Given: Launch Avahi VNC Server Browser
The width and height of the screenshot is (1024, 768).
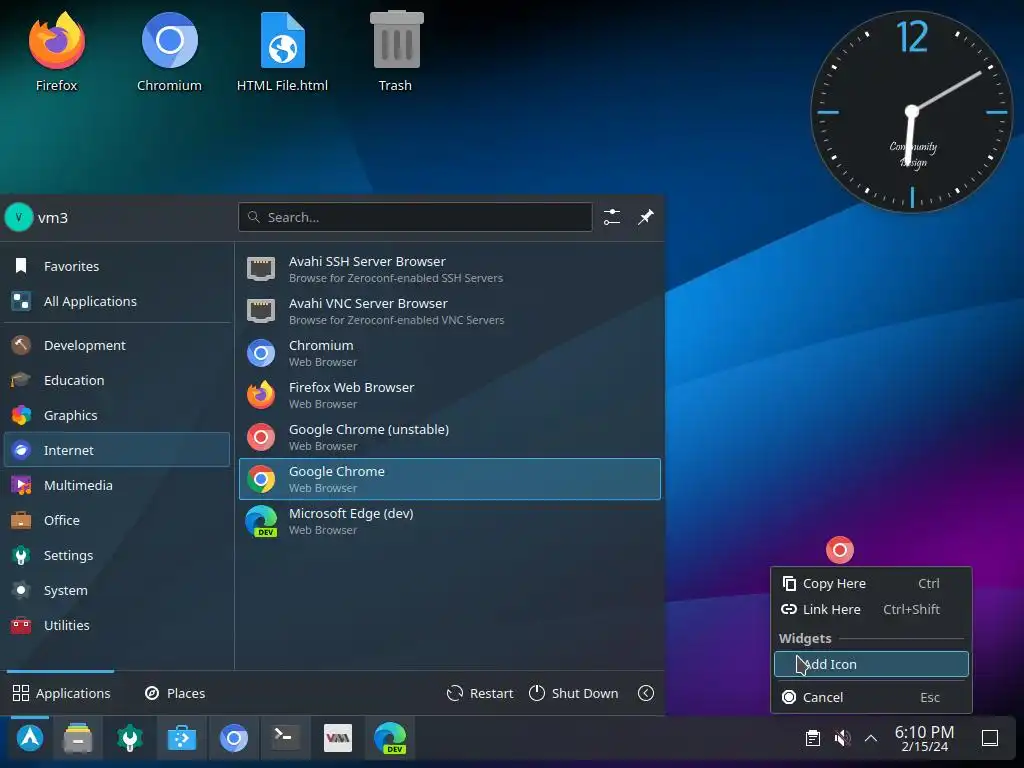Looking at the screenshot, I should tap(450, 311).
